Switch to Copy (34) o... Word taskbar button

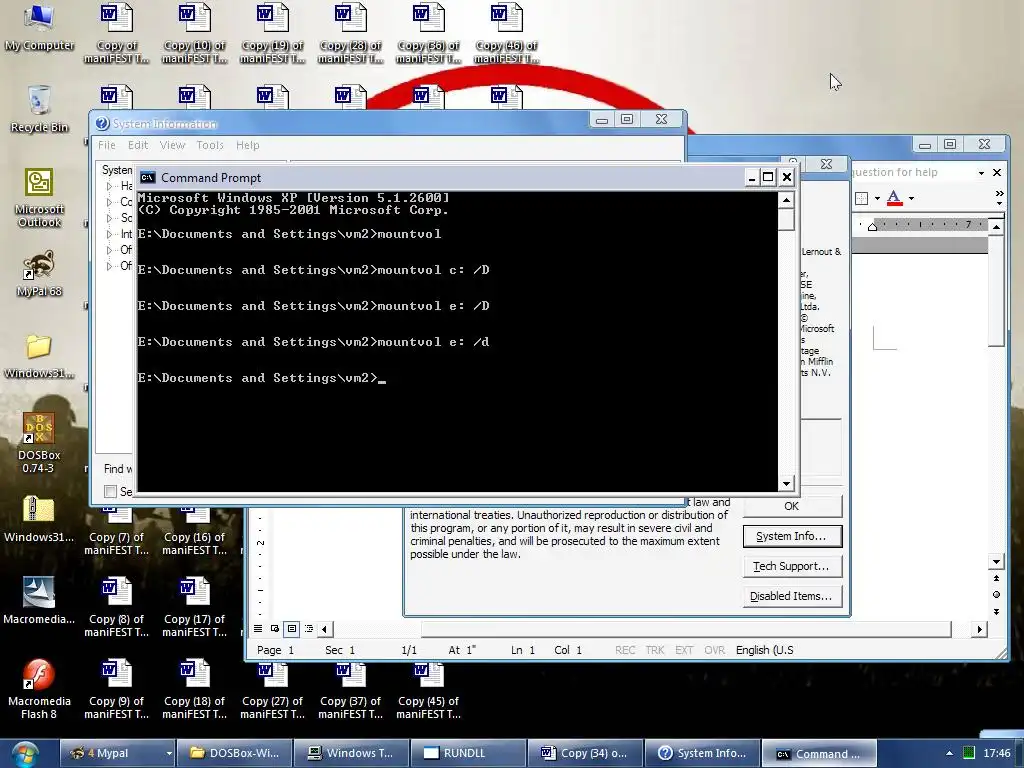[585, 754]
